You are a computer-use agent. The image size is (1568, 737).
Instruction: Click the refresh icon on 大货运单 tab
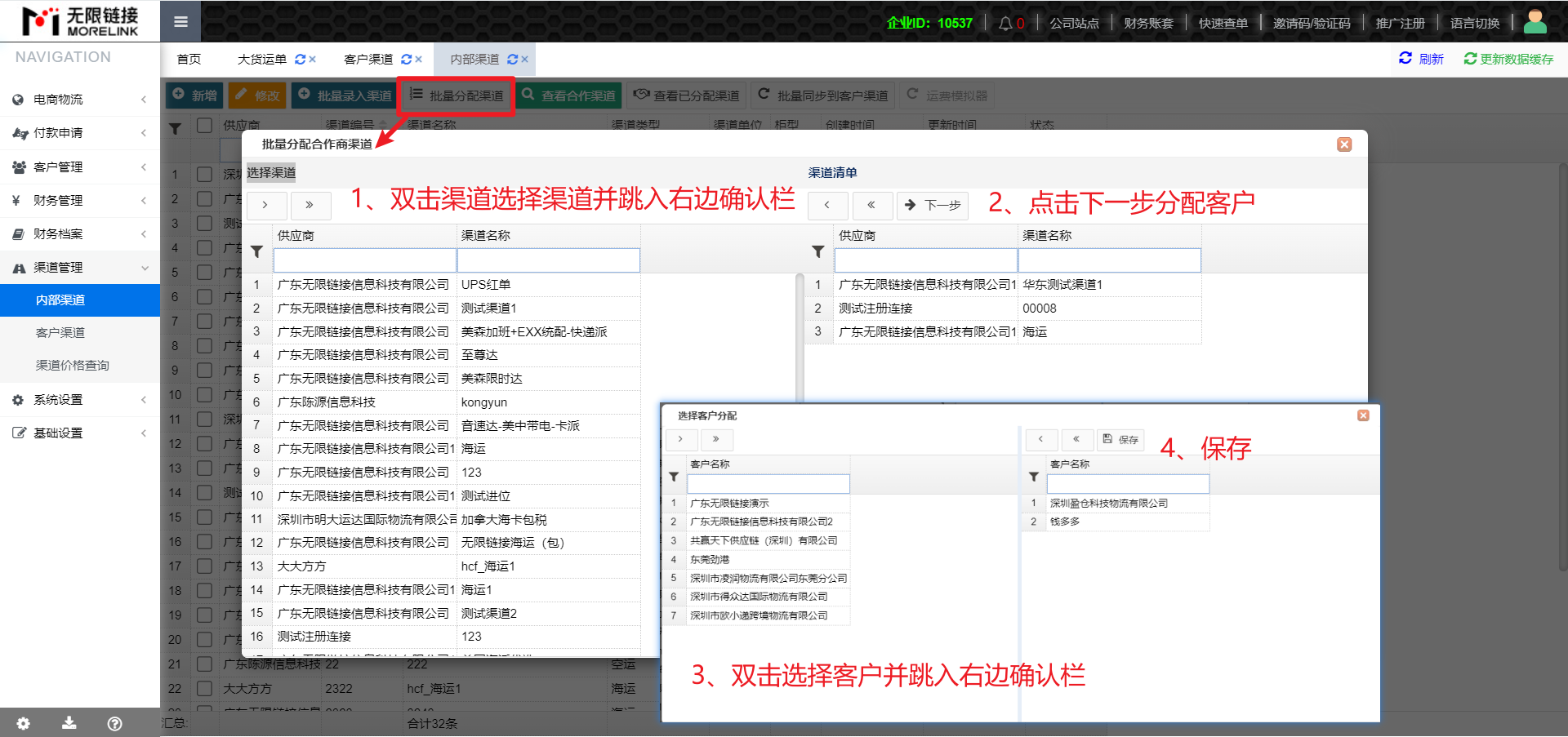(x=300, y=60)
